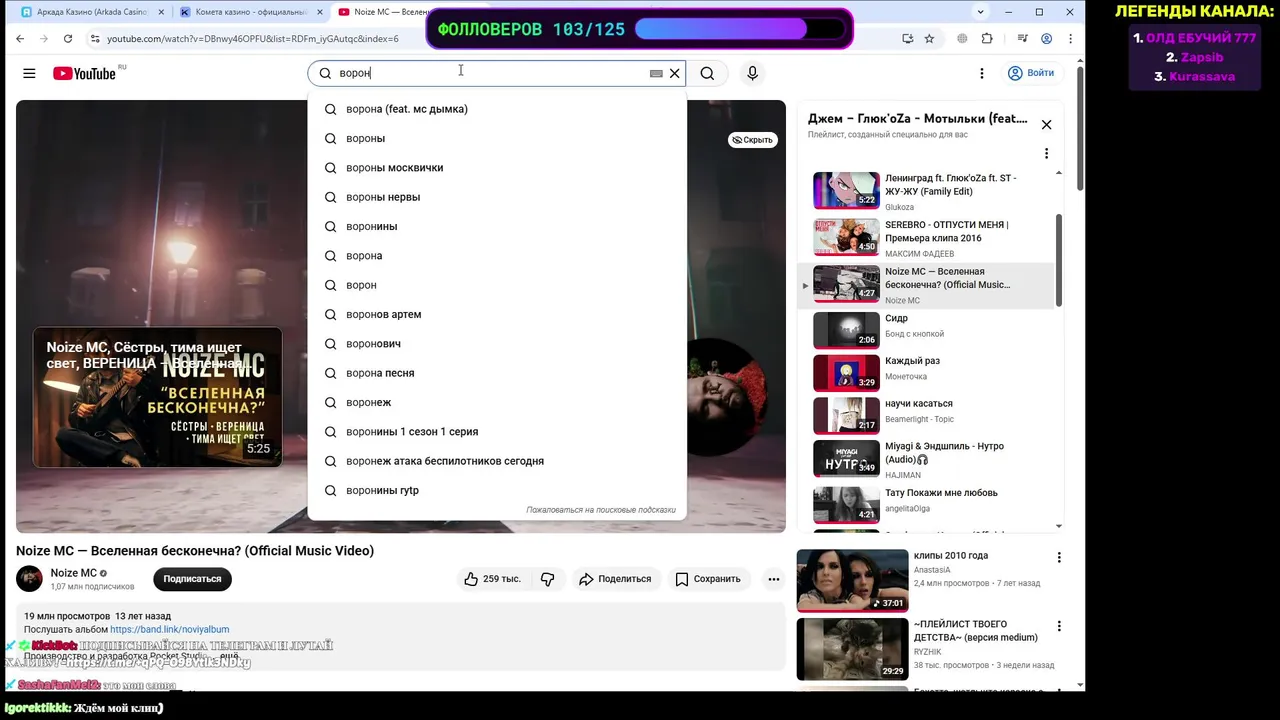The width and height of the screenshot is (1280, 720).
Task: Dislike the video thumbs-down
Action: [x=547, y=579]
